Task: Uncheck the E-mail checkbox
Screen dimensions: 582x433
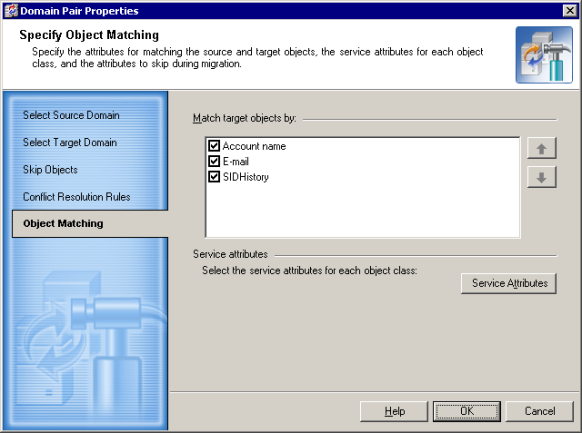Action: 214,161
